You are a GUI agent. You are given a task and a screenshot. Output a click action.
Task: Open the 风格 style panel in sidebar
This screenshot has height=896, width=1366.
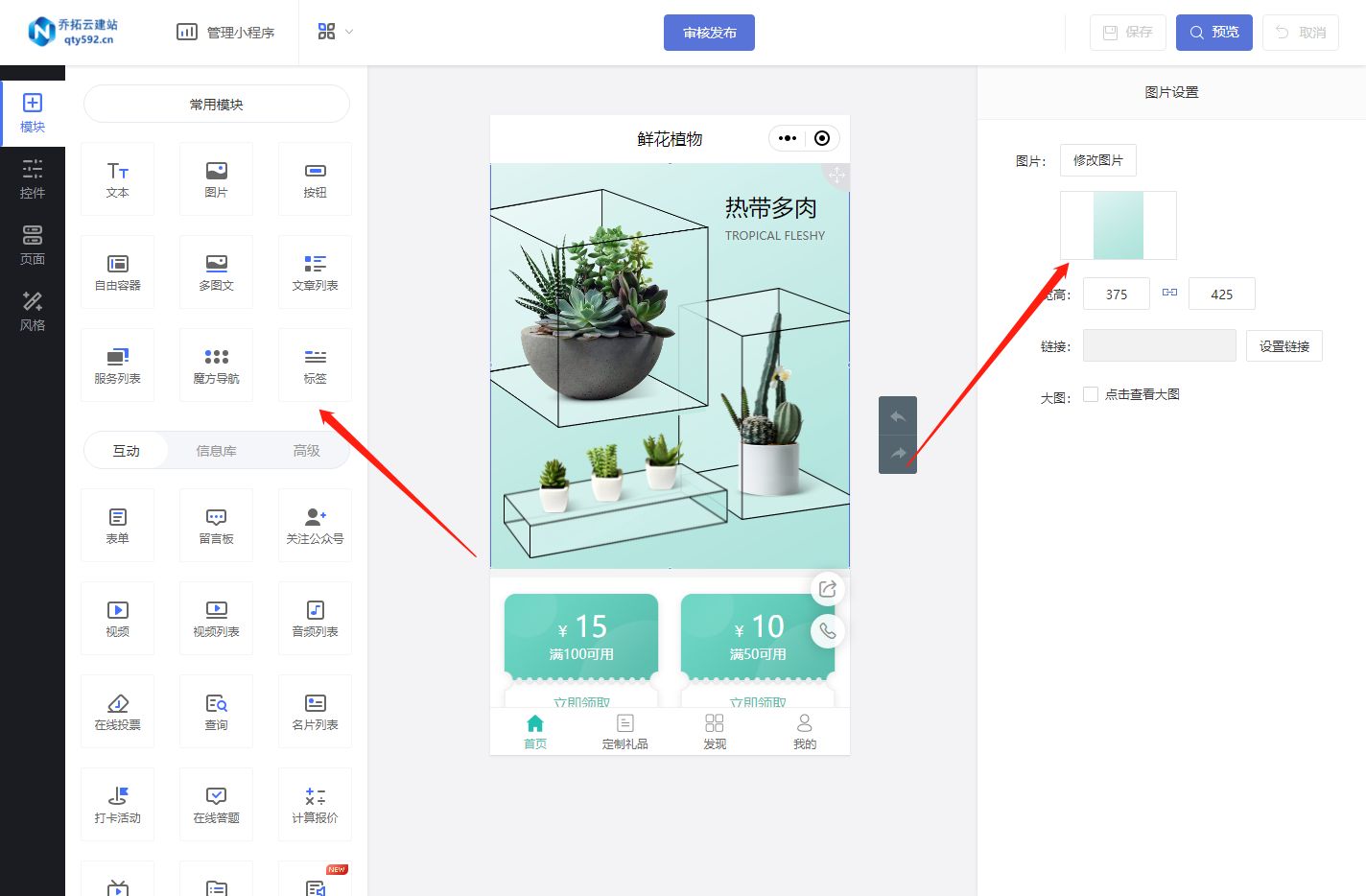pos(32,310)
